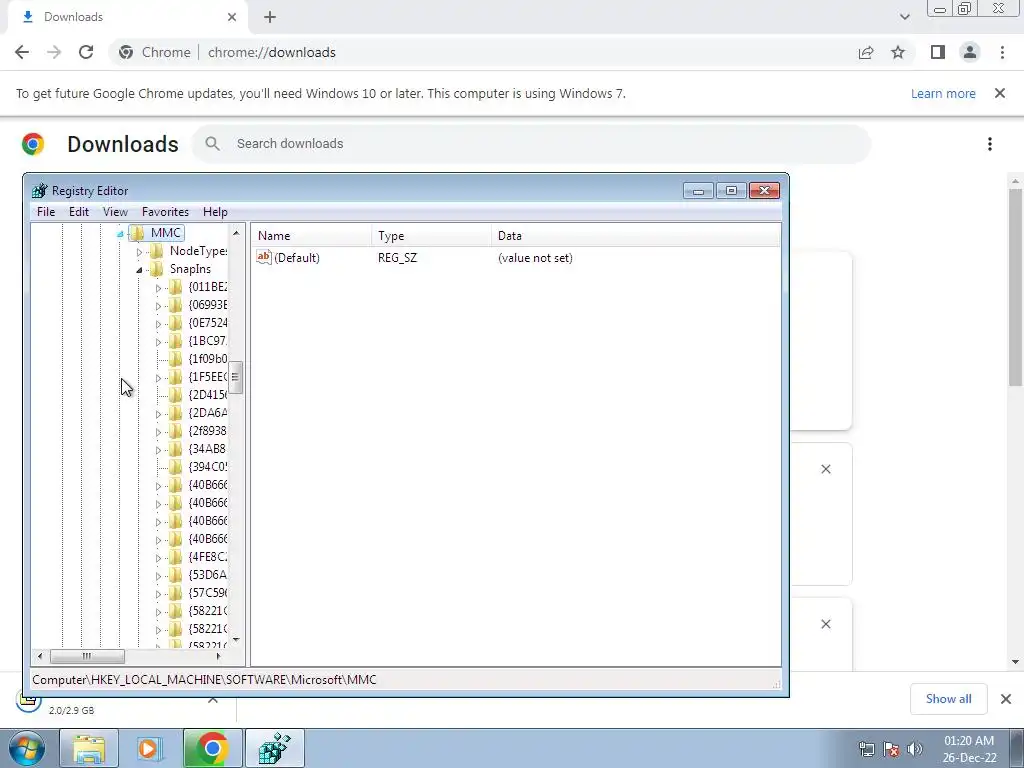Select the {394C0 key folder
Image resolution: width=1024 pixels, height=768 pixels.
point(176,466)
